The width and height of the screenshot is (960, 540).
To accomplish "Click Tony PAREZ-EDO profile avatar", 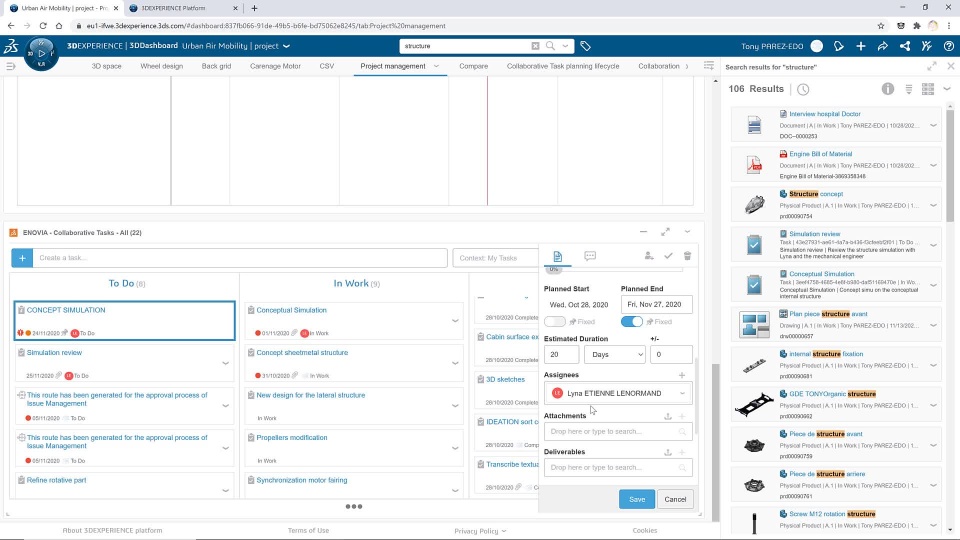I will pyautogui.click(x=817, y=46).
